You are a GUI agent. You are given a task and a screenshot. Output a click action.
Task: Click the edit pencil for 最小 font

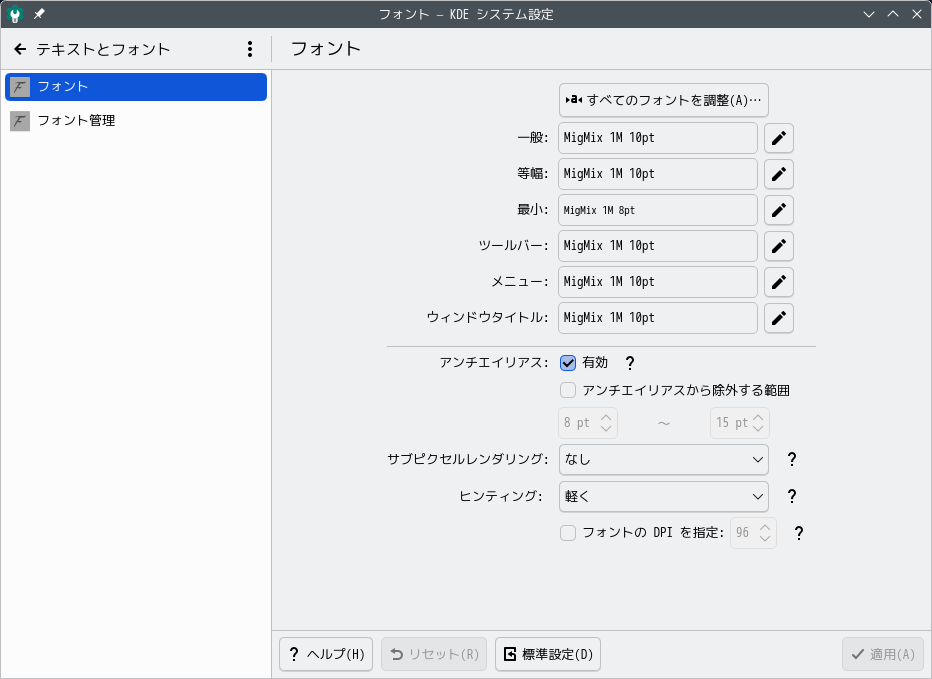click(x=779, y=210)
